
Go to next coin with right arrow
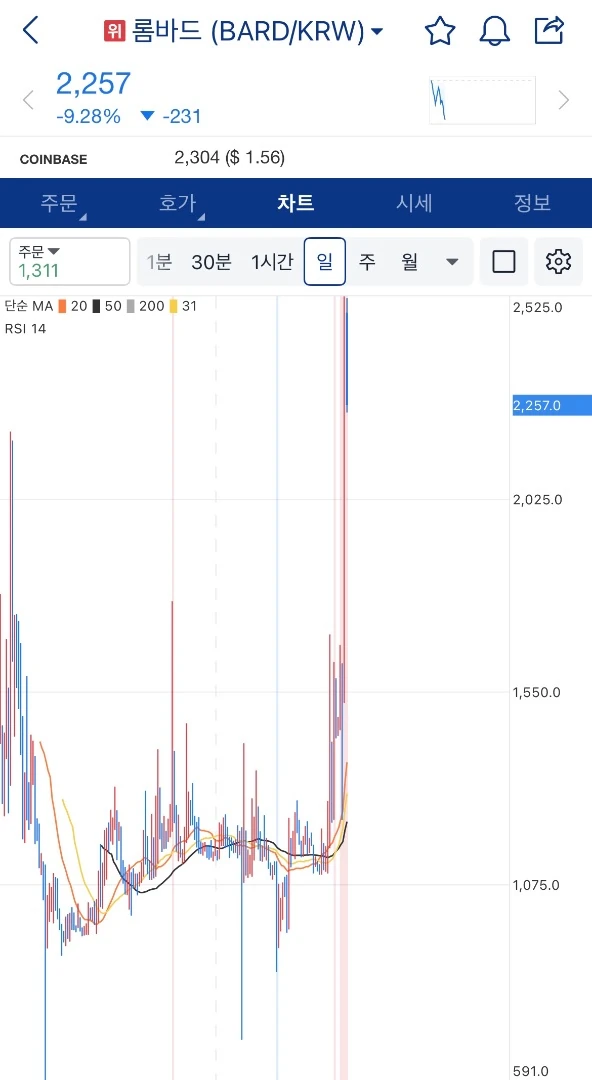pyautogui.click(x=564, y=101)
